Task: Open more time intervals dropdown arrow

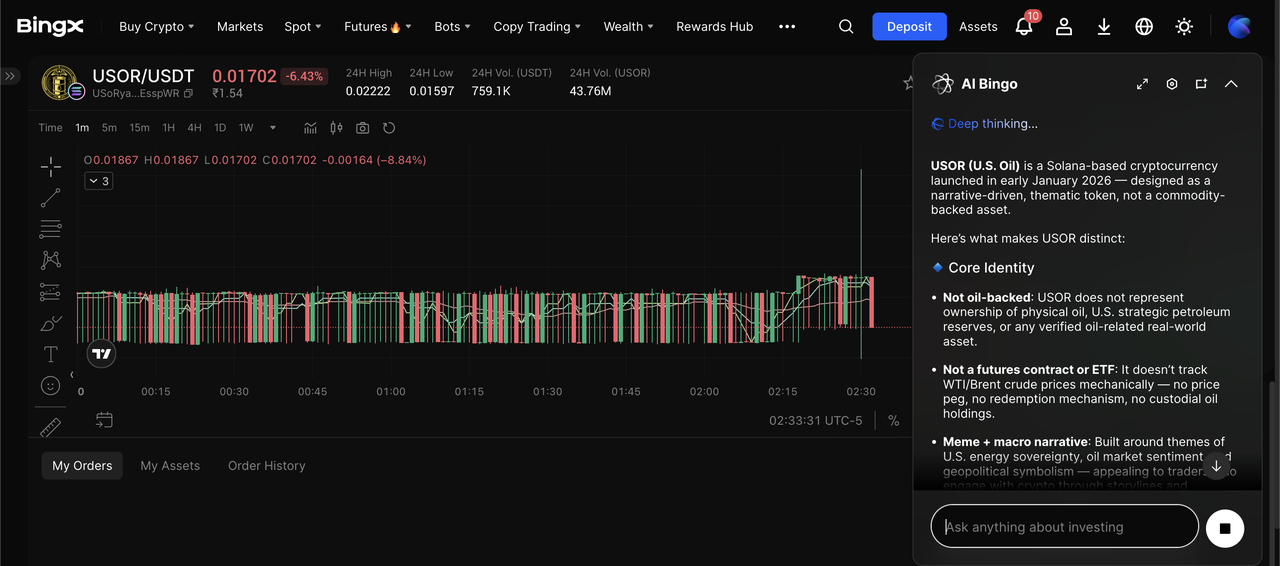Action: 273,128
